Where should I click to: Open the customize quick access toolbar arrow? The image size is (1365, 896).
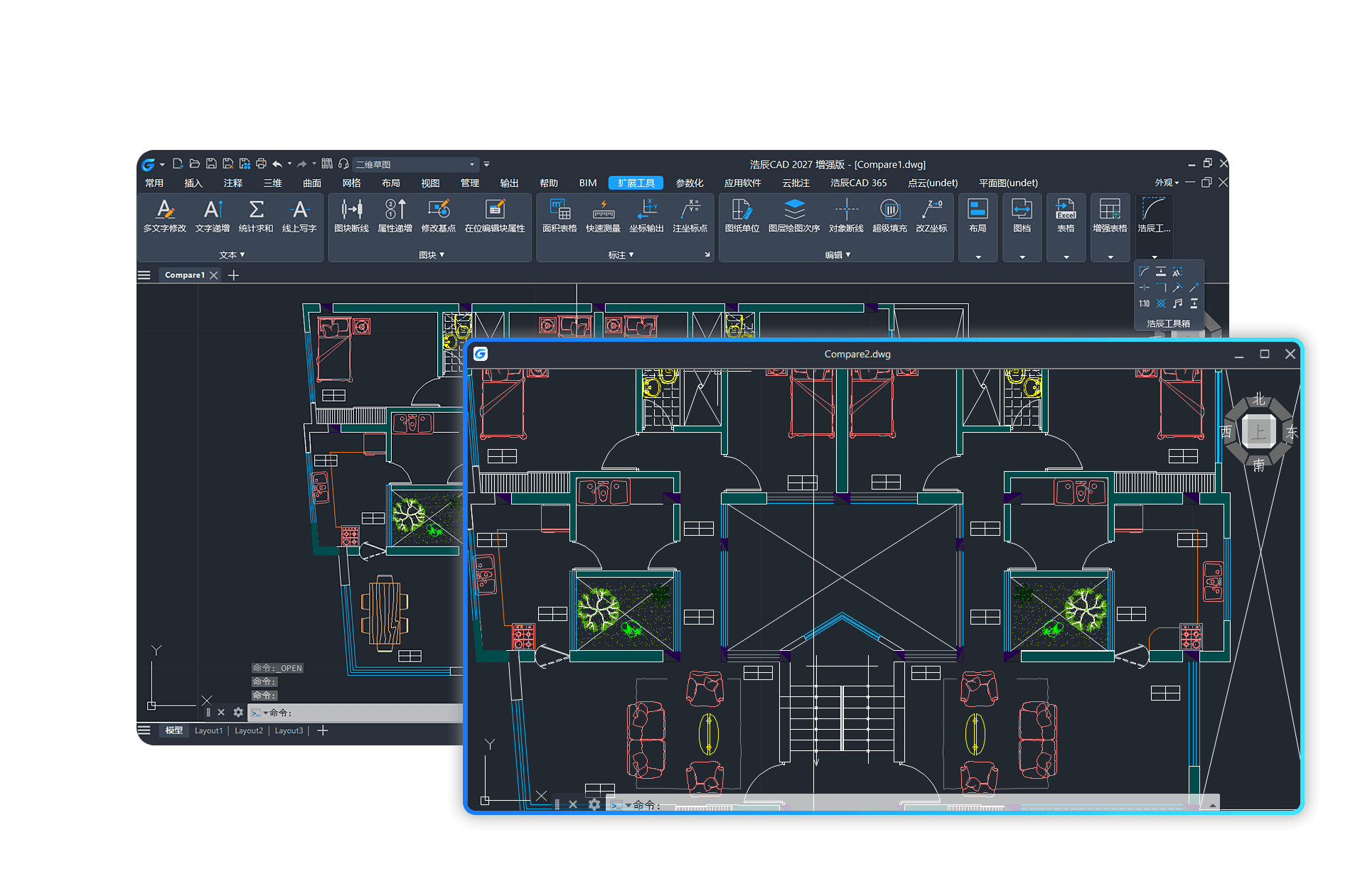(487, 164)
